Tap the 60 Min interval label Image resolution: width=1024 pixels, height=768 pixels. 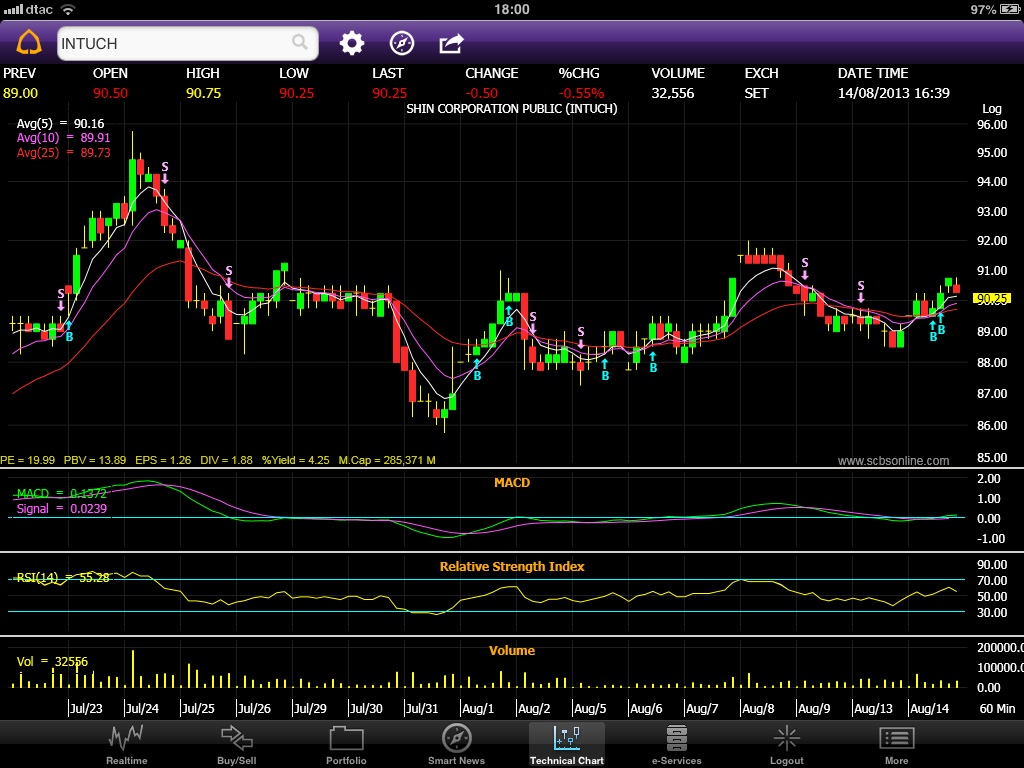(x=996, y=709)
